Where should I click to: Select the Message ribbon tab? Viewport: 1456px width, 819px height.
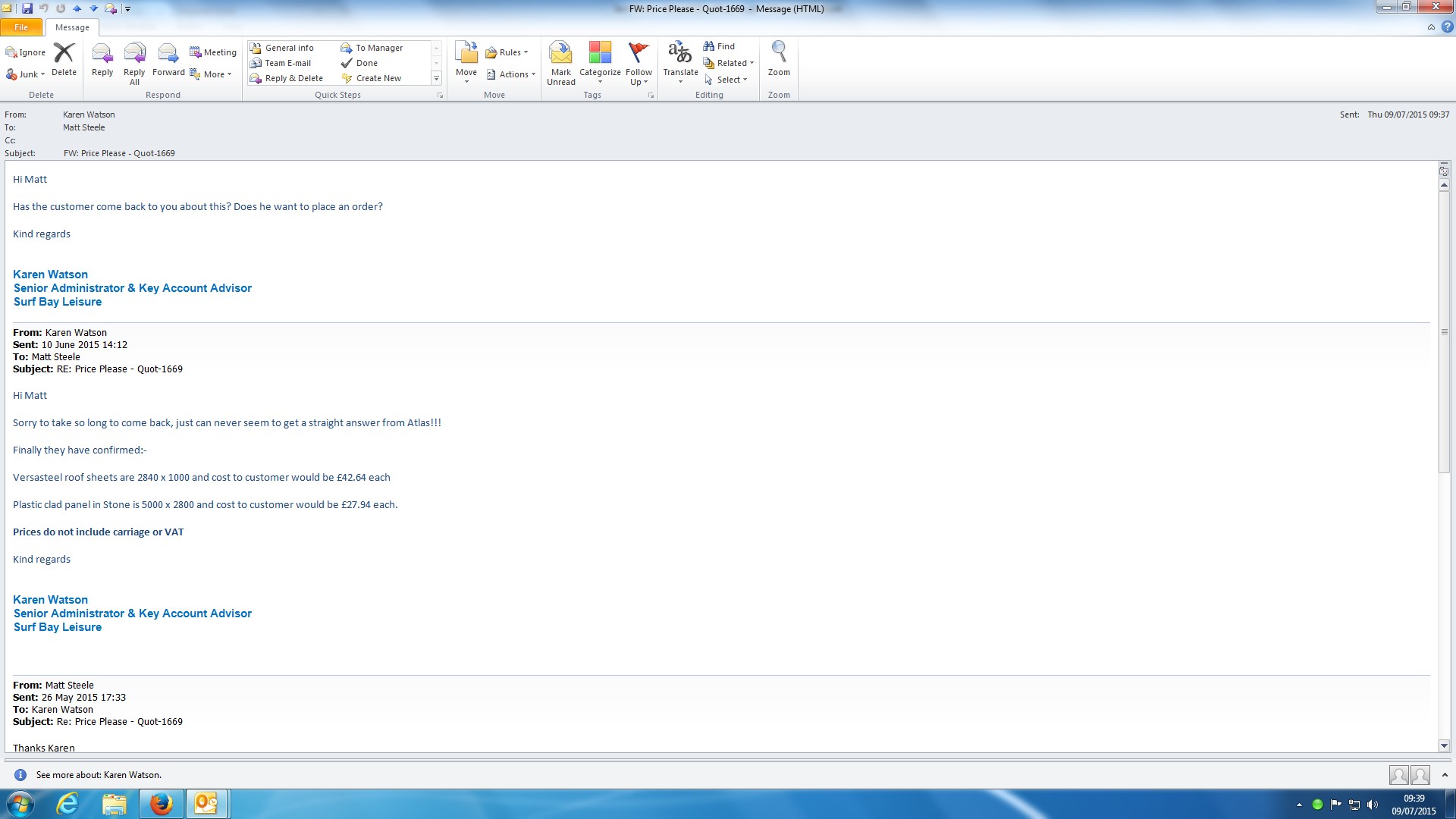72,27
